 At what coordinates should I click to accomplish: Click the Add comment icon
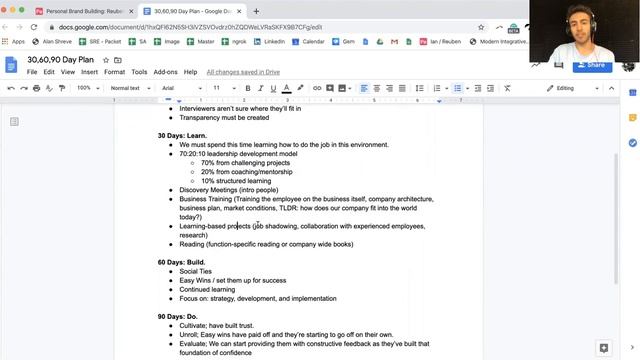[330, 88]
